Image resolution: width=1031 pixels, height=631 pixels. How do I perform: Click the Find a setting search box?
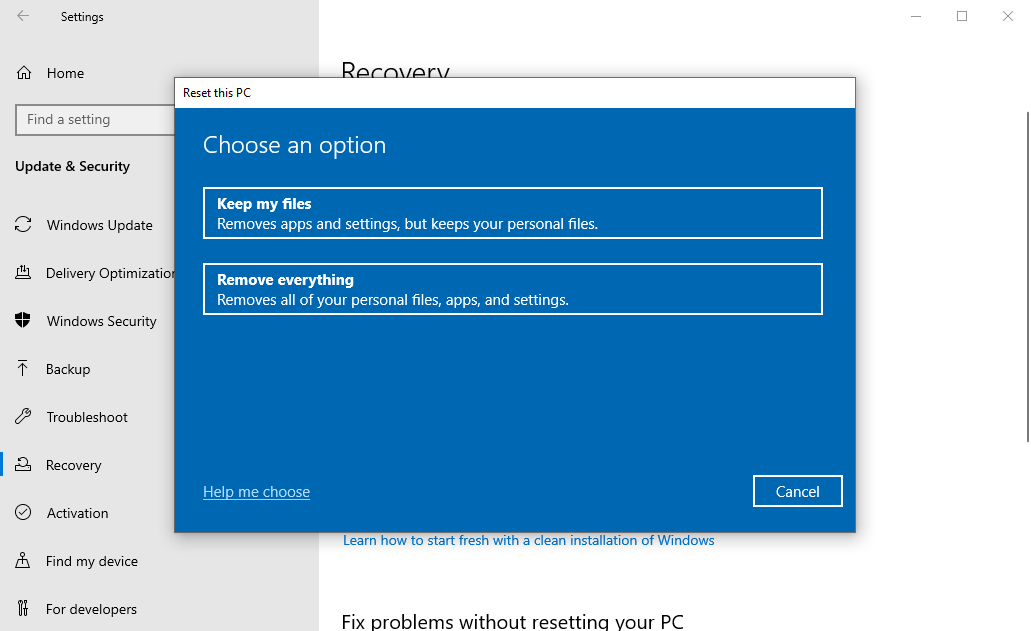click(x=95, y=120)
